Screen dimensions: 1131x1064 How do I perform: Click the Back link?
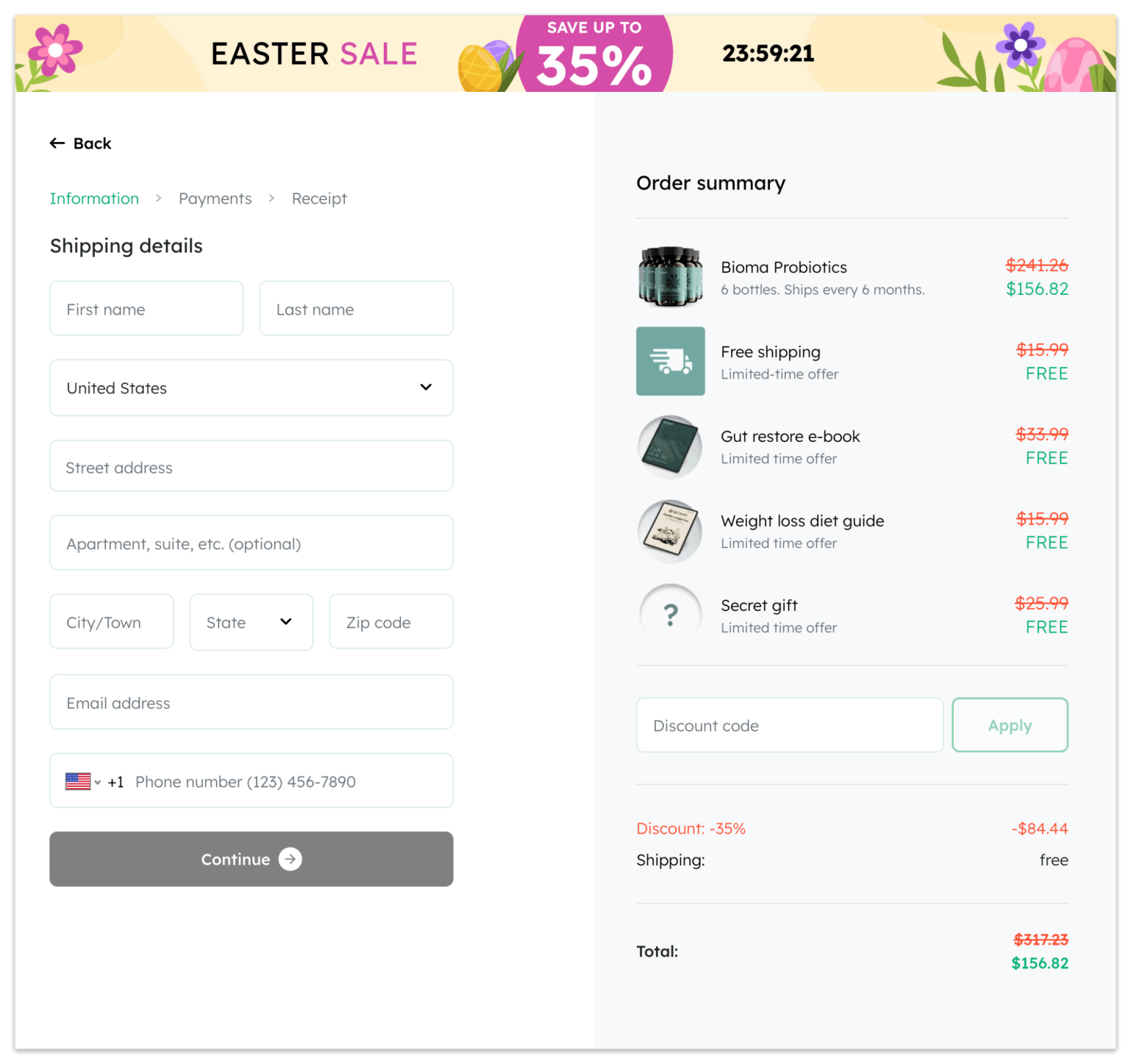click(x=91, y=143)
